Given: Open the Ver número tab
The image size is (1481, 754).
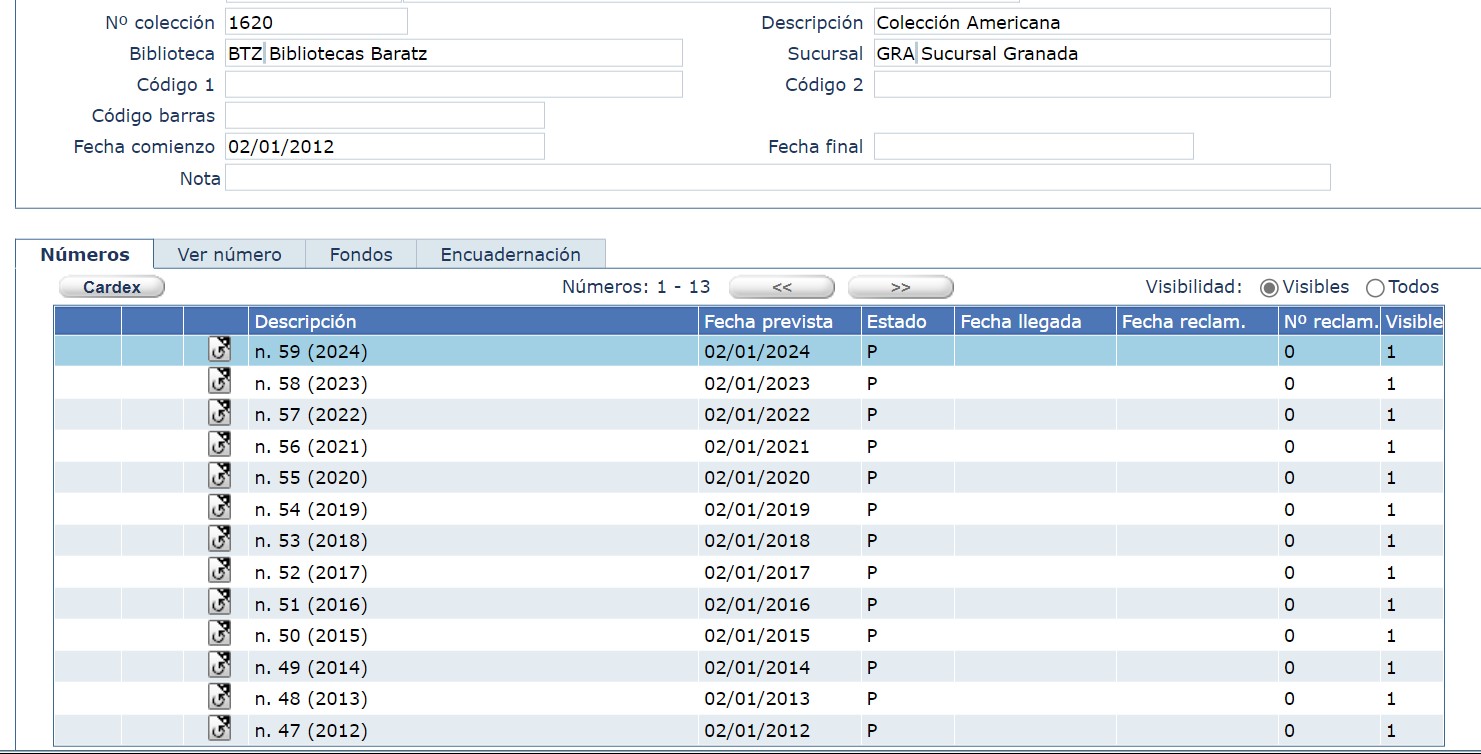Looking at the screenshot, I should click(x=230, y=255).
